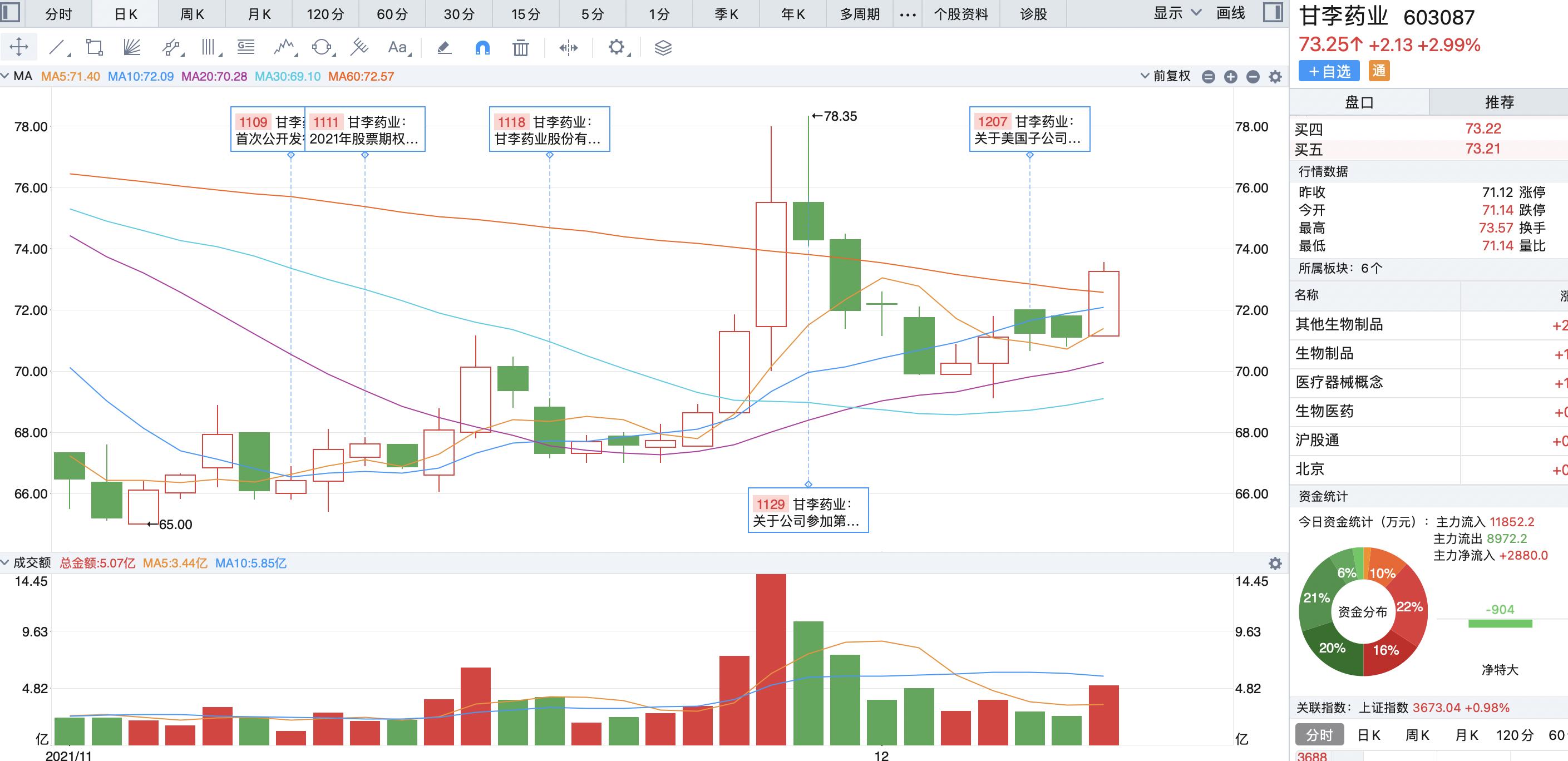The height and width of the screenshot is (761, 1568).
Task: Click the +自选 button
Action: (1329, 71)
